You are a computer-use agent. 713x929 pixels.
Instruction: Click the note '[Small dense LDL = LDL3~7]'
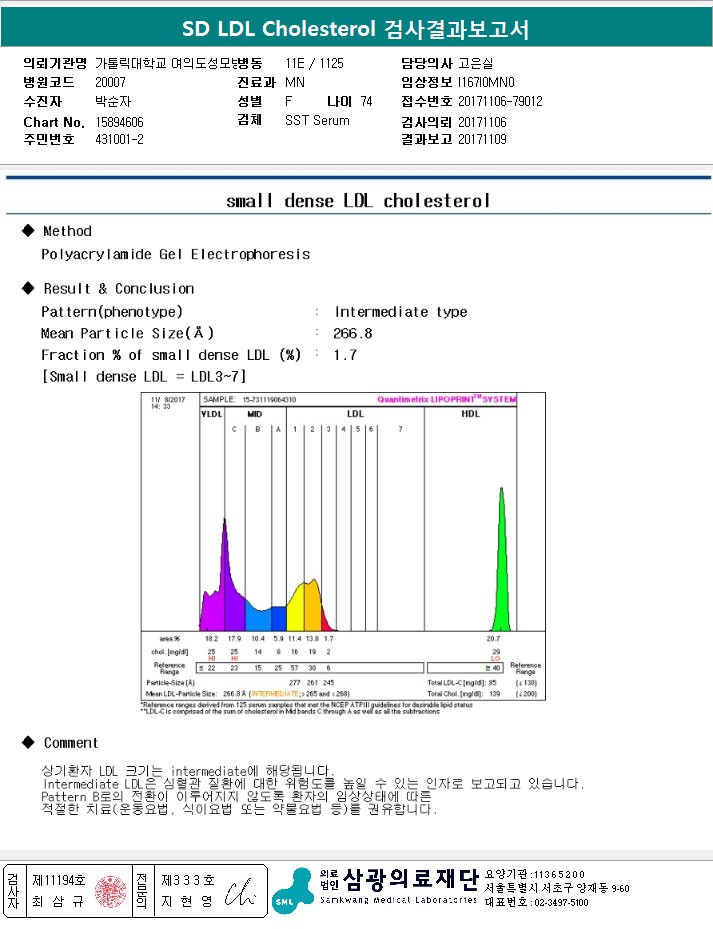point(143,376)
